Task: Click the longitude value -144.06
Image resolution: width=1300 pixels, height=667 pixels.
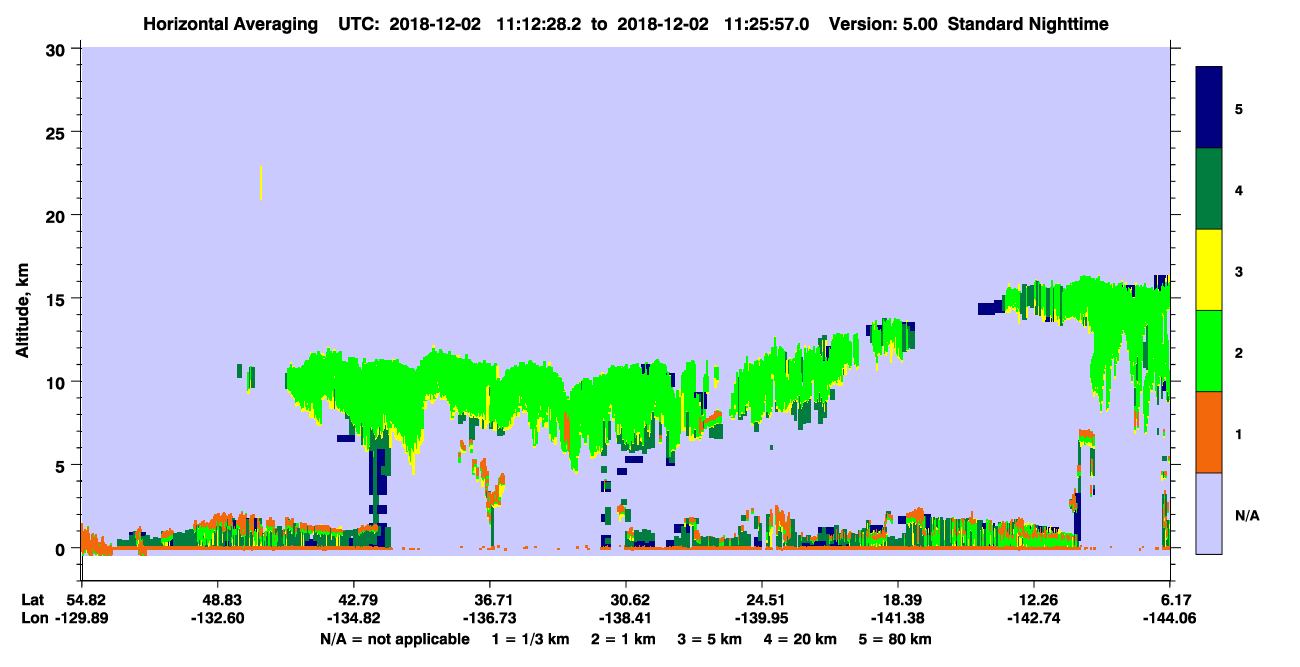Action: pyautogui.click(x=1169, y=618)
